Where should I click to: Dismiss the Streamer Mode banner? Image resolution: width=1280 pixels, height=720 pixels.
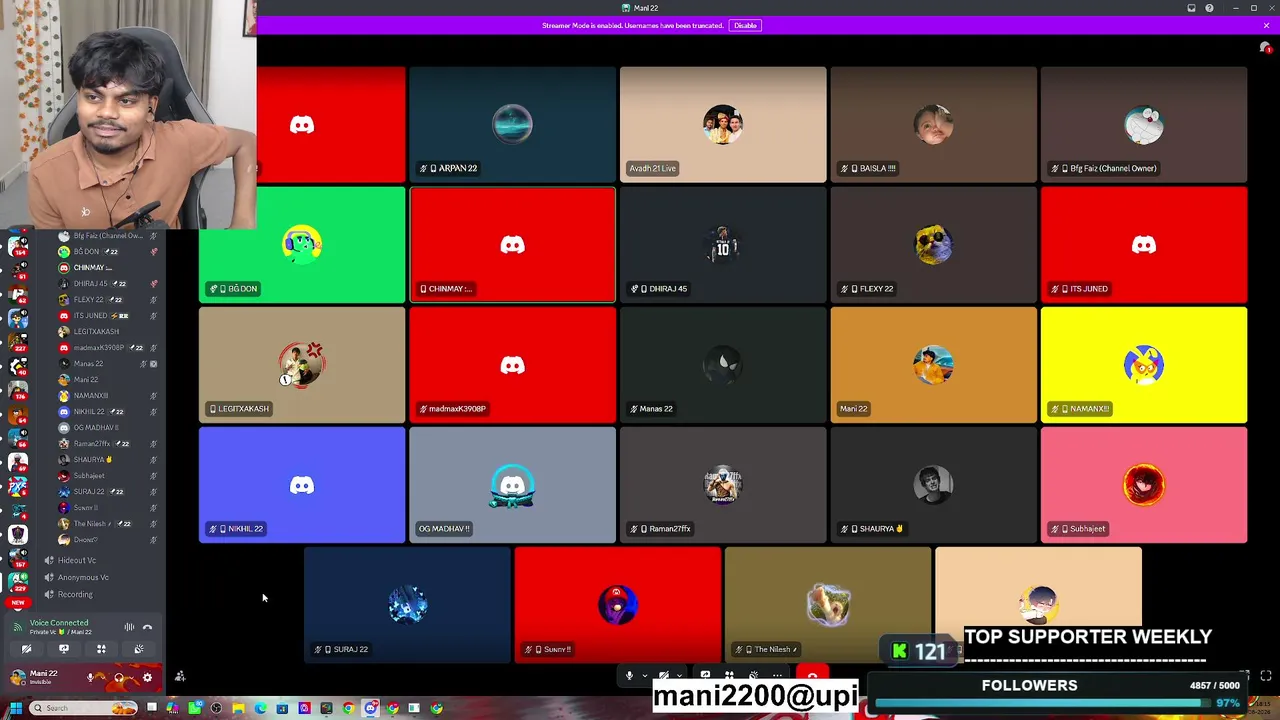click(1266, 25)
